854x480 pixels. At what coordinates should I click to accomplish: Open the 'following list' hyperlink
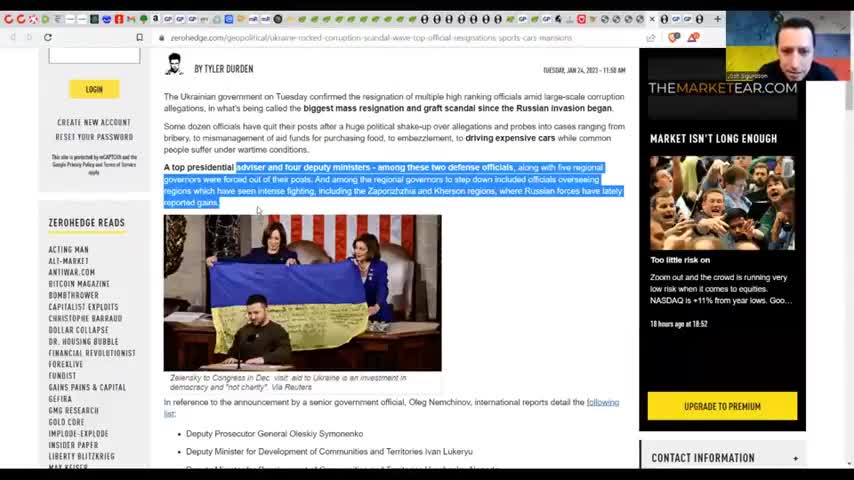tap(602, 403)
